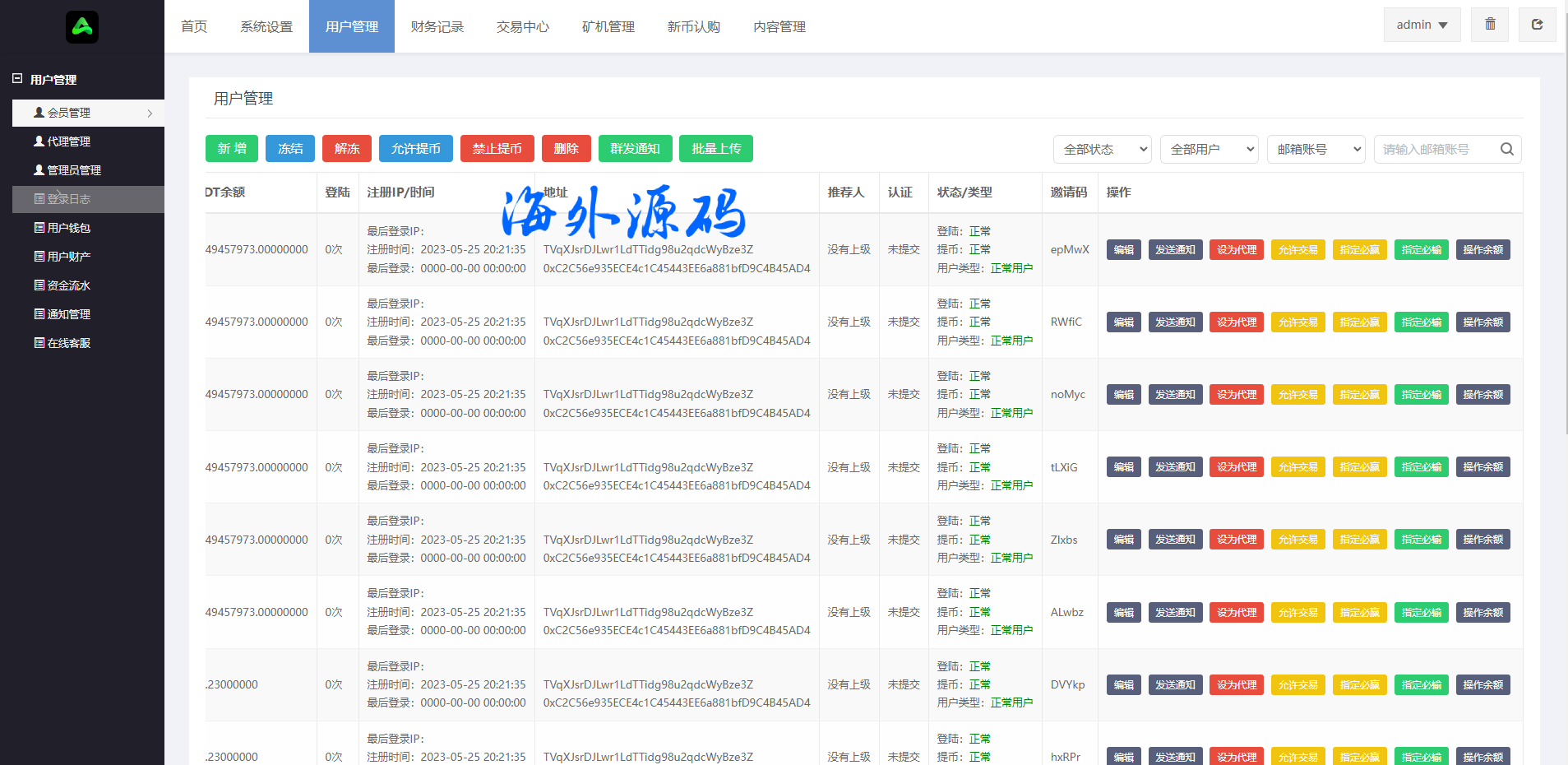Screen dimensions: 1568x765
Task: Click the red 禁止提币 button
Action: (497, 148)
